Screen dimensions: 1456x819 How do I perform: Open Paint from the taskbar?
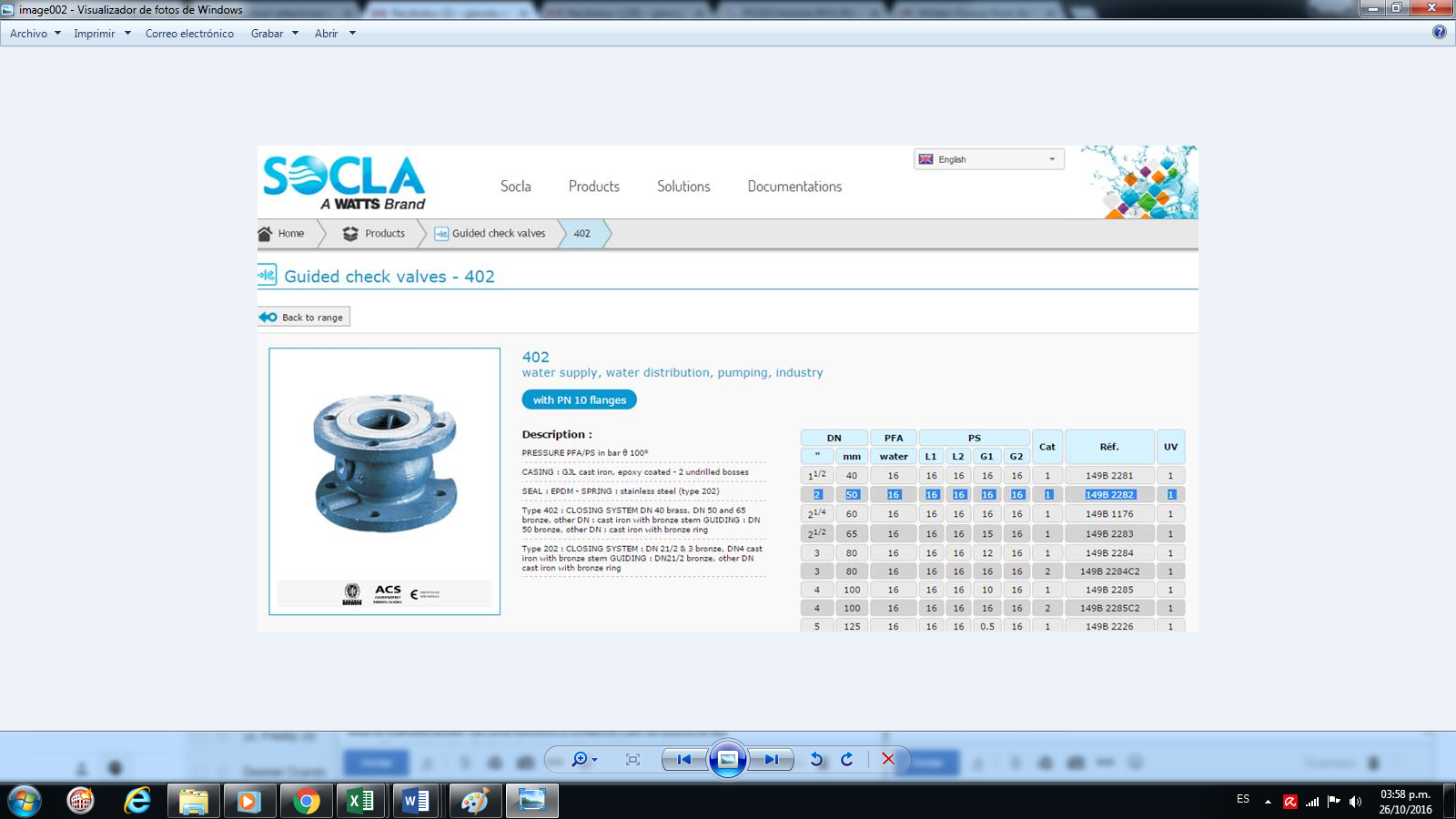(x=474, y=801)
